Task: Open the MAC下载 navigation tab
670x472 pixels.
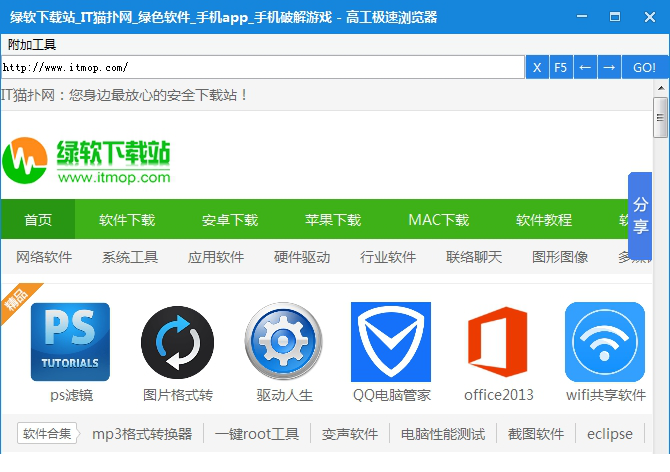Action: click(x=438, y=220)
